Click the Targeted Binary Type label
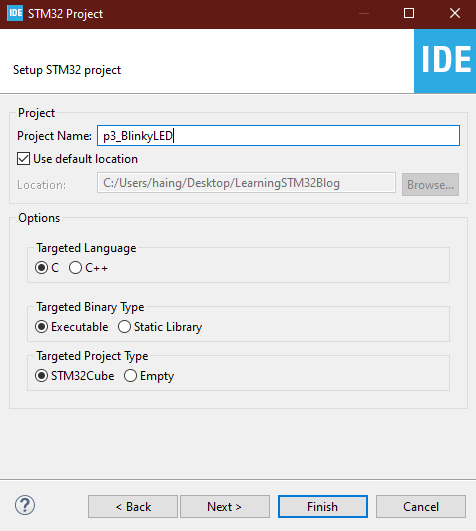The width and height of the screenshot is (476, 531). click(x=90, y=307)
